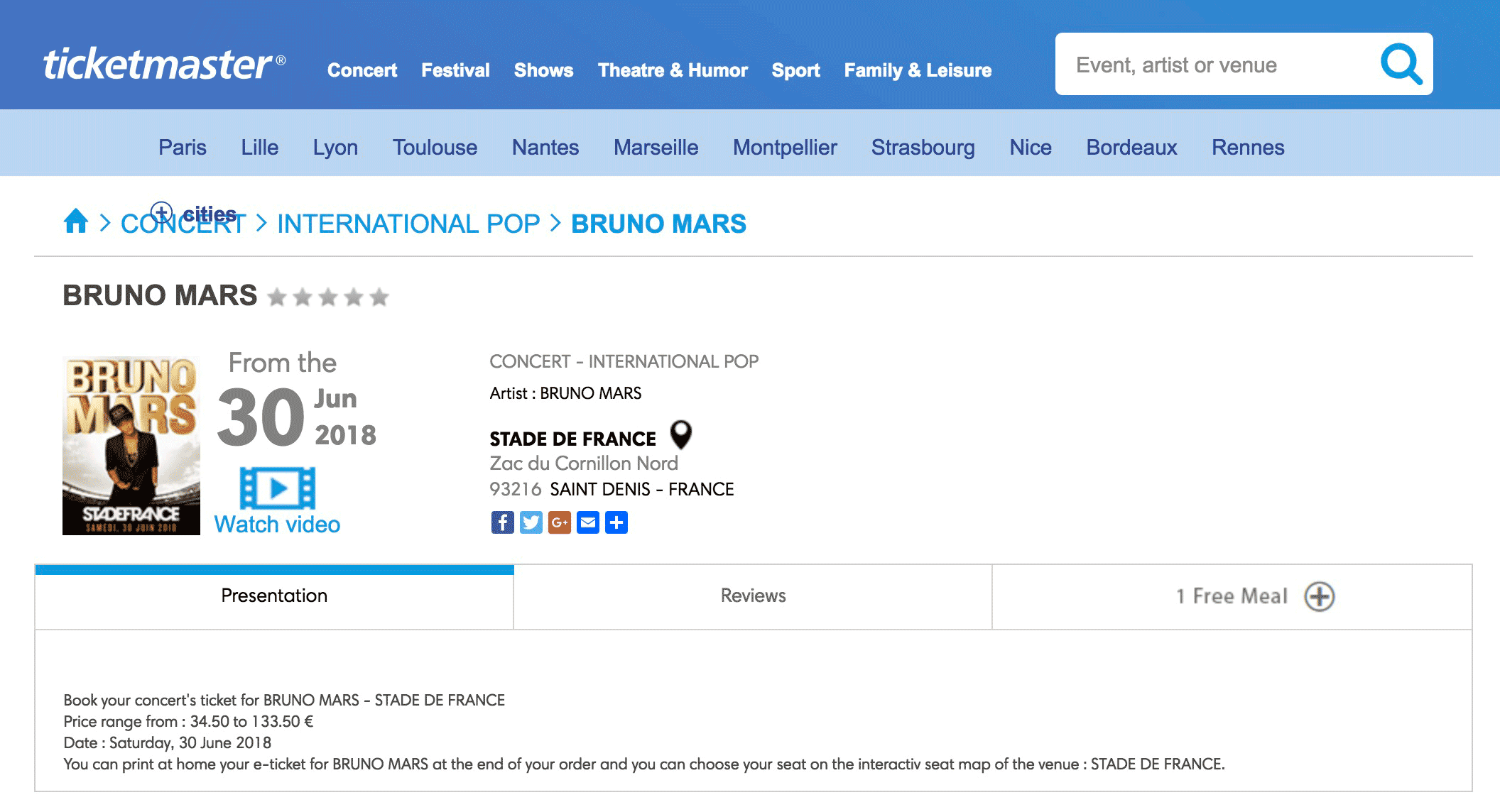1500x812 pixels.
Task: Select Marseille city link
Action: (x=656, y=147)
